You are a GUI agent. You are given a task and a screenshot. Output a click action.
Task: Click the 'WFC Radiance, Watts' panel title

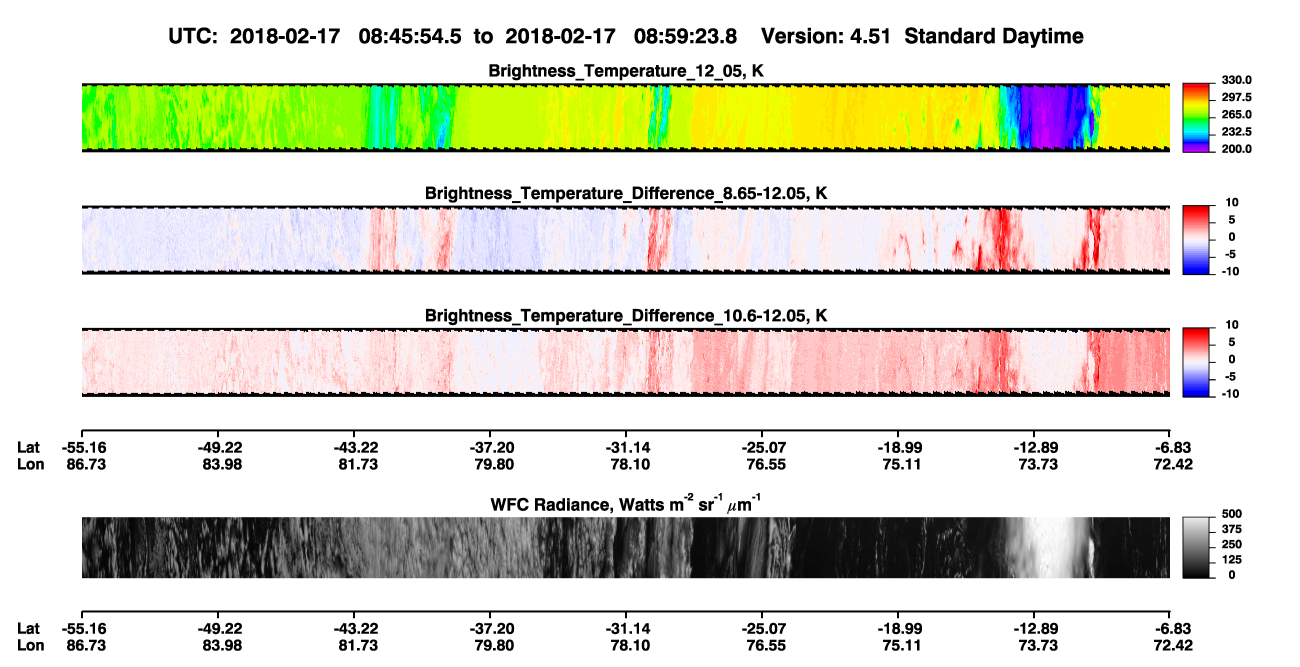pyautogui.click(x=626, y=503)
